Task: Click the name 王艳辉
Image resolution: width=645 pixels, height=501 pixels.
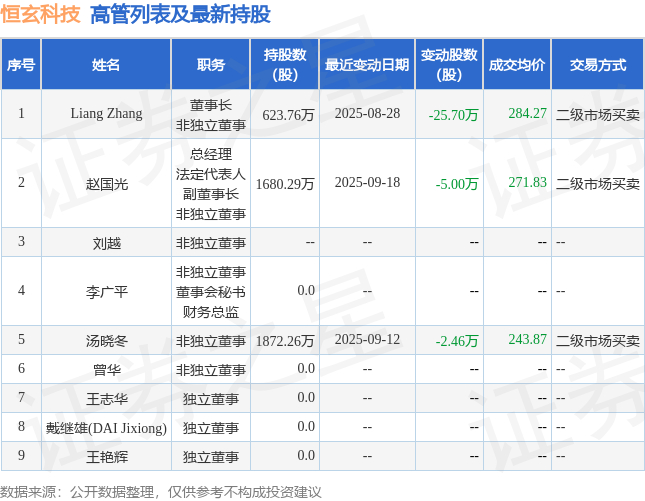Action: pos(107,457)
